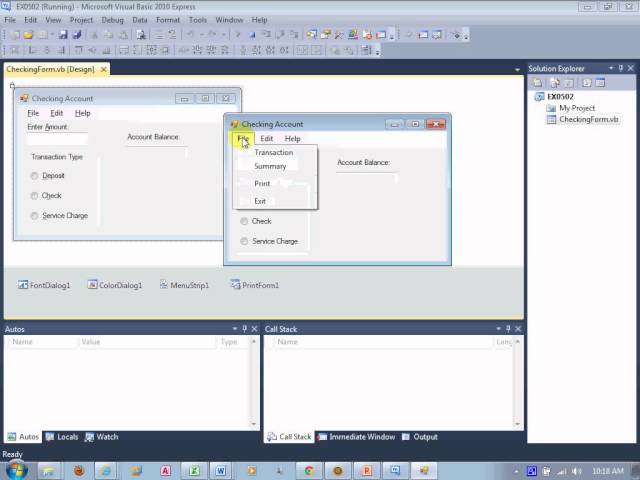The image size is (640, 480).
Task: Select ColorDialog1 component in tray
Action: (115, 285)
